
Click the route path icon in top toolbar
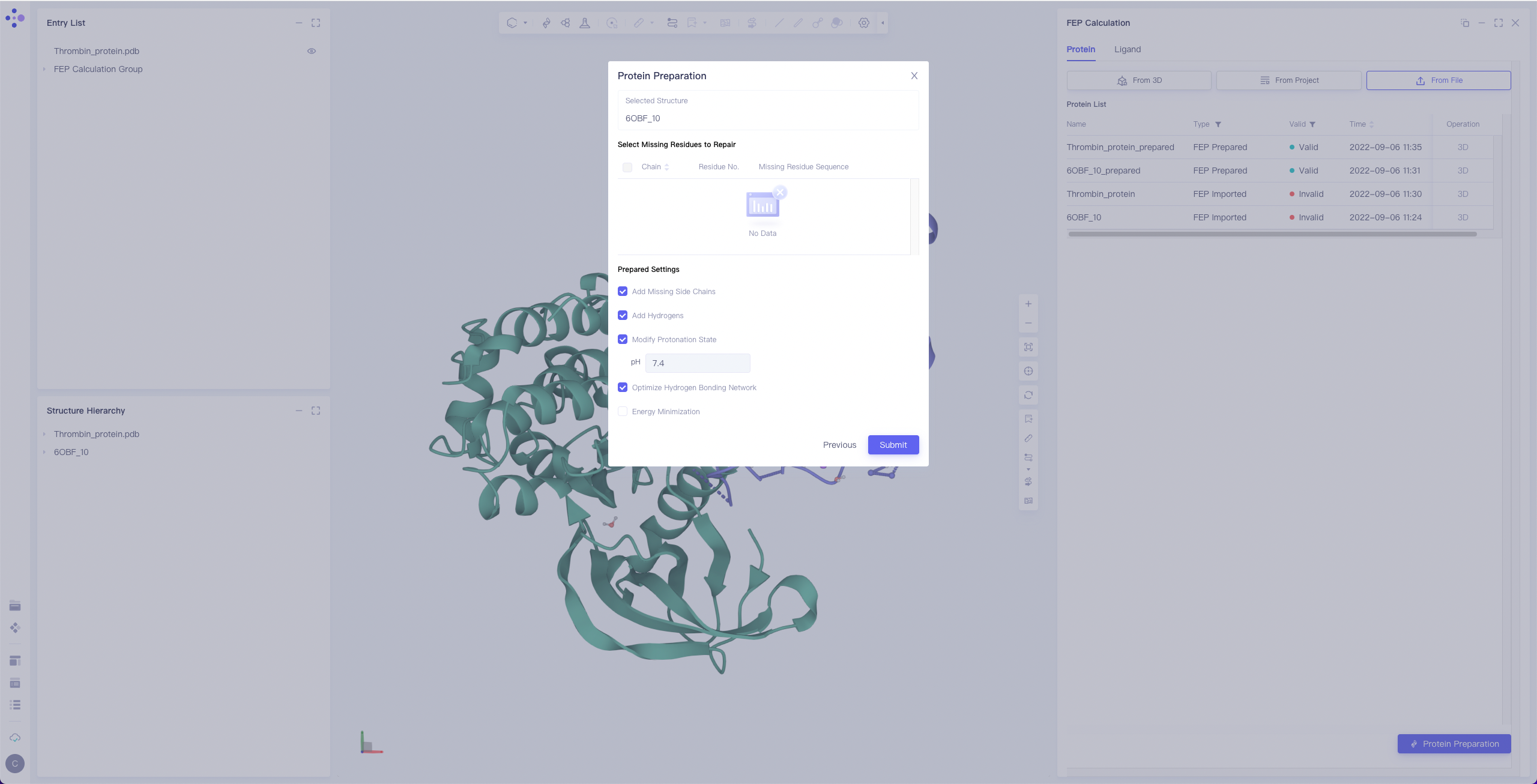[x=672, y=23]
